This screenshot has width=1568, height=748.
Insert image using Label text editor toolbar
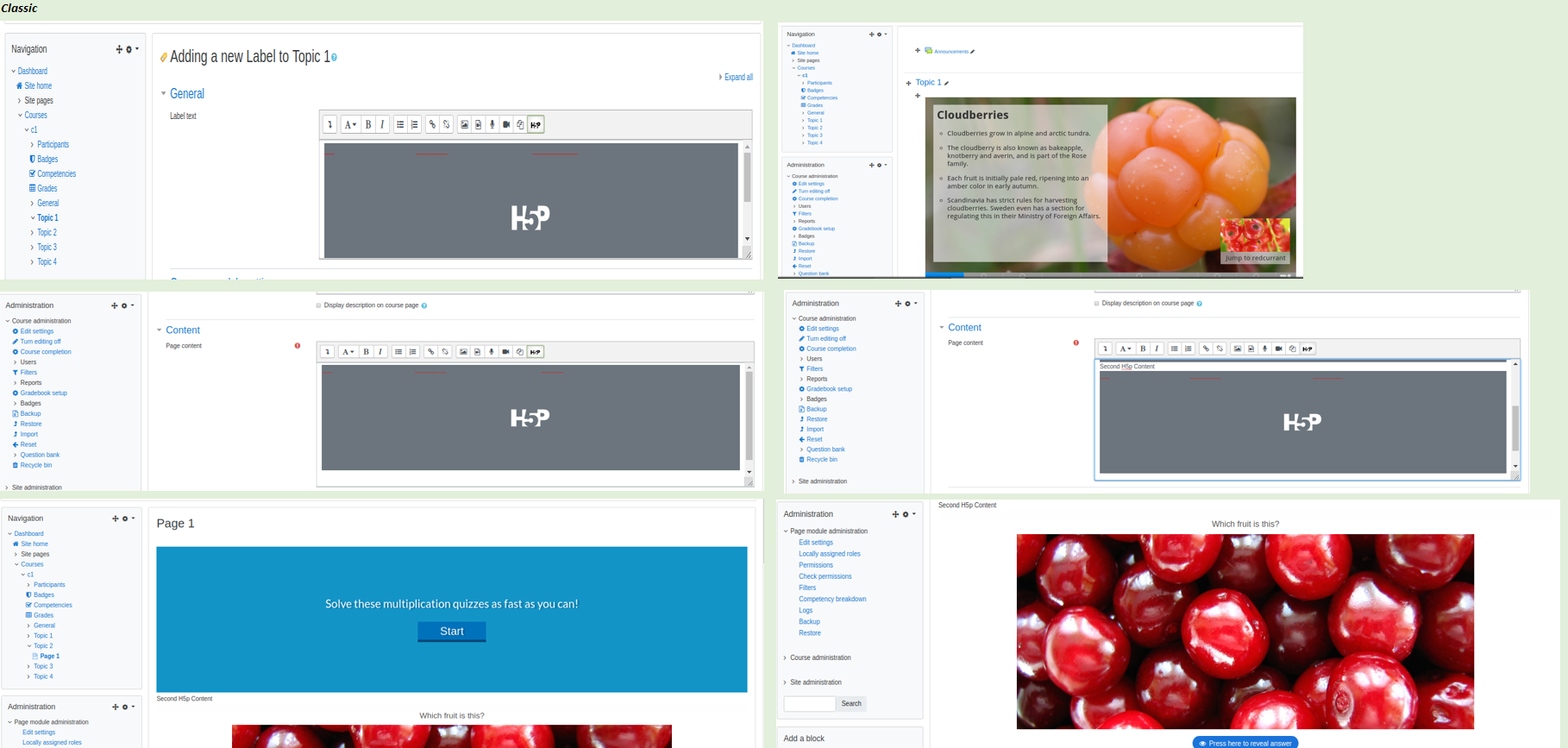[x=464, y=125]
